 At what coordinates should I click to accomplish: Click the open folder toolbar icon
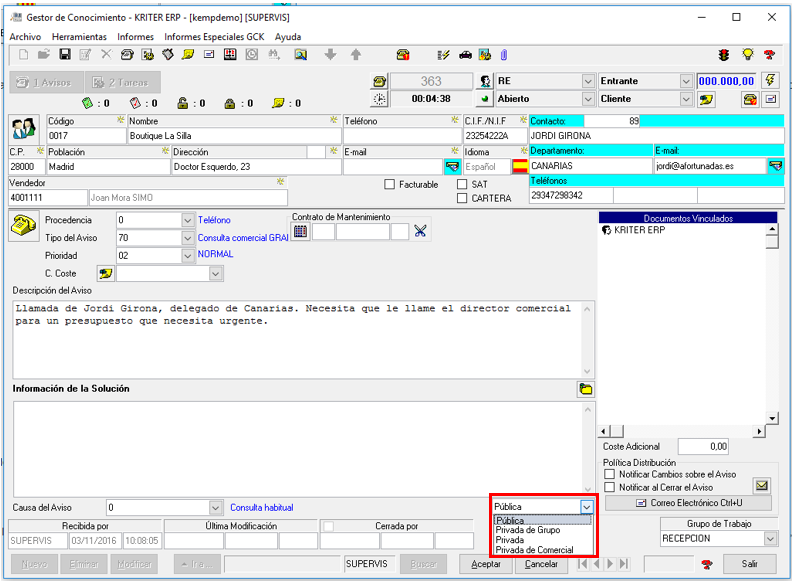[x=44, y=54]
